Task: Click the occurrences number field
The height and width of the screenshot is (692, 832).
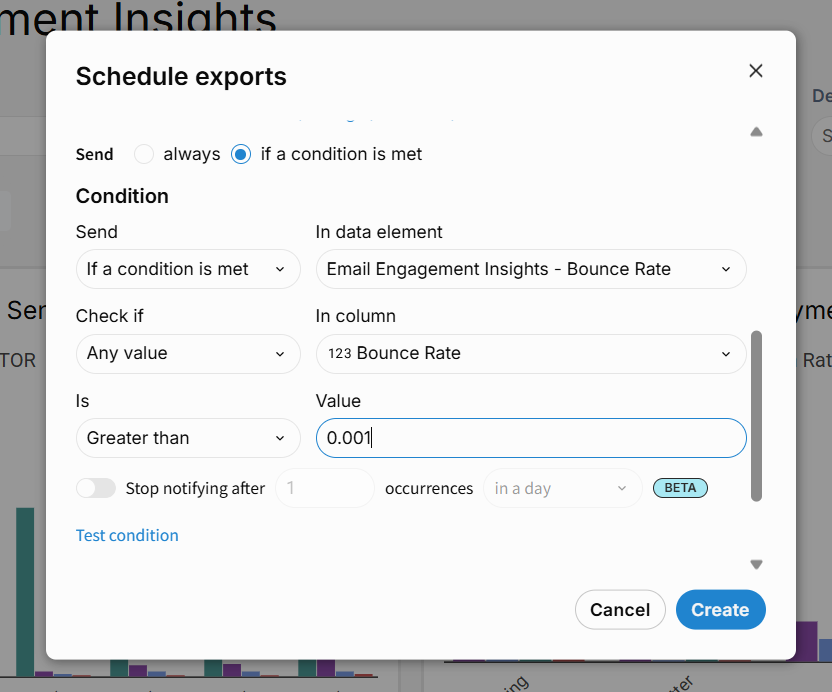Action: coord(324,488)
